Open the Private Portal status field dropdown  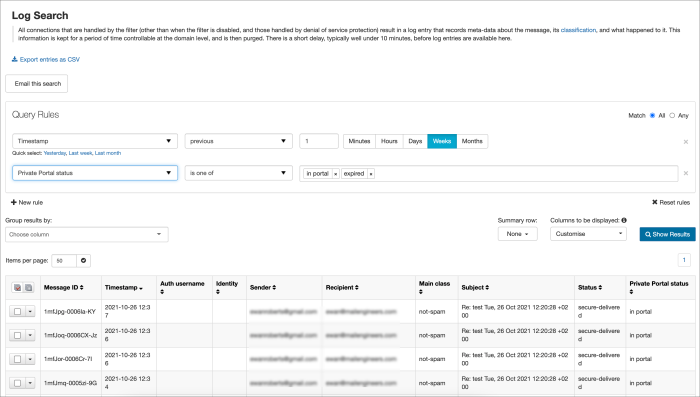pos(95,173)
